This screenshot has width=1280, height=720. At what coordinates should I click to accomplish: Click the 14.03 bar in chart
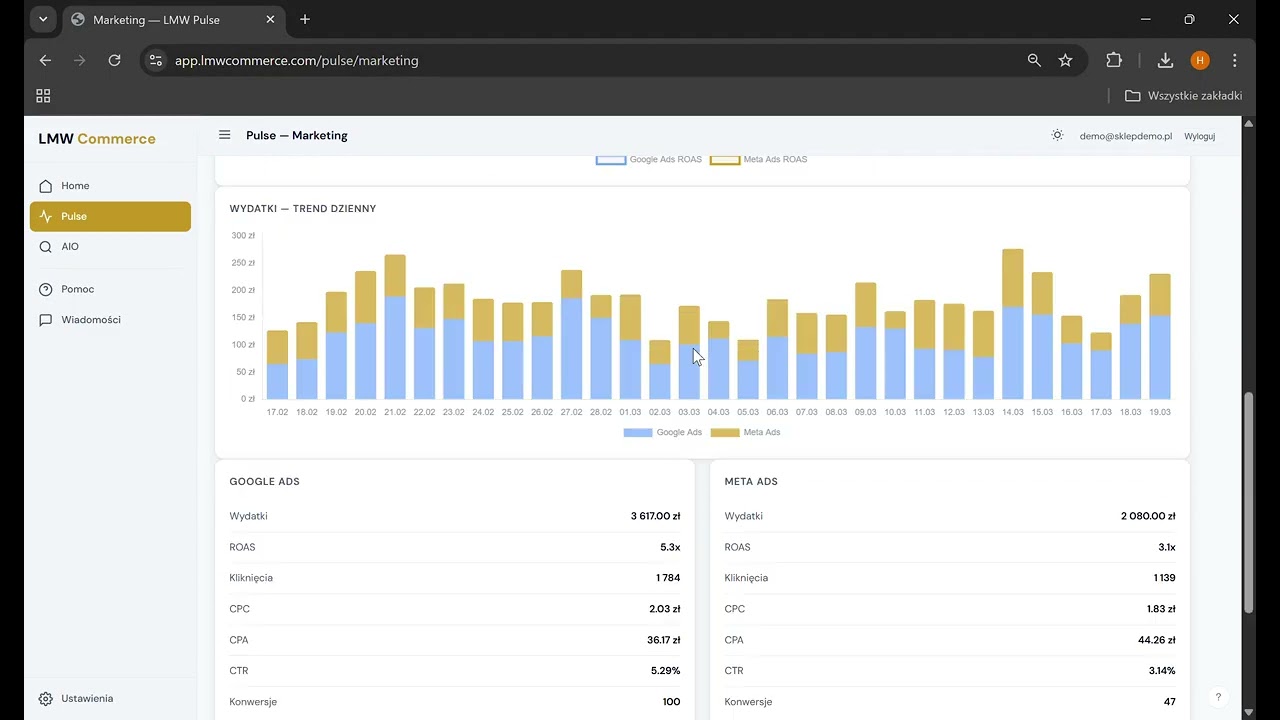[1013, 324]
